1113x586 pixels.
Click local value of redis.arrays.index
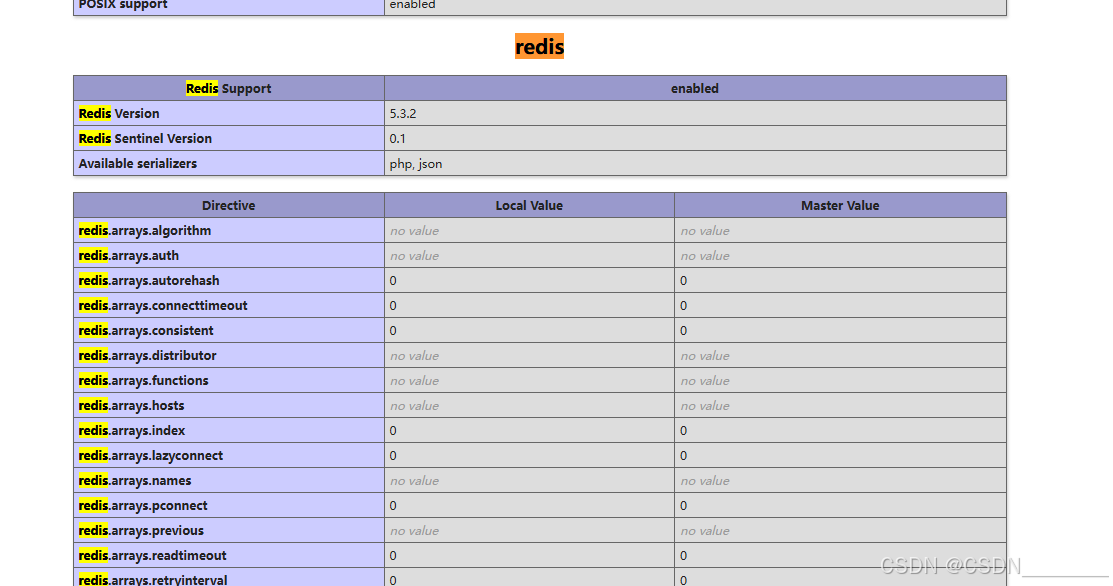530,431
